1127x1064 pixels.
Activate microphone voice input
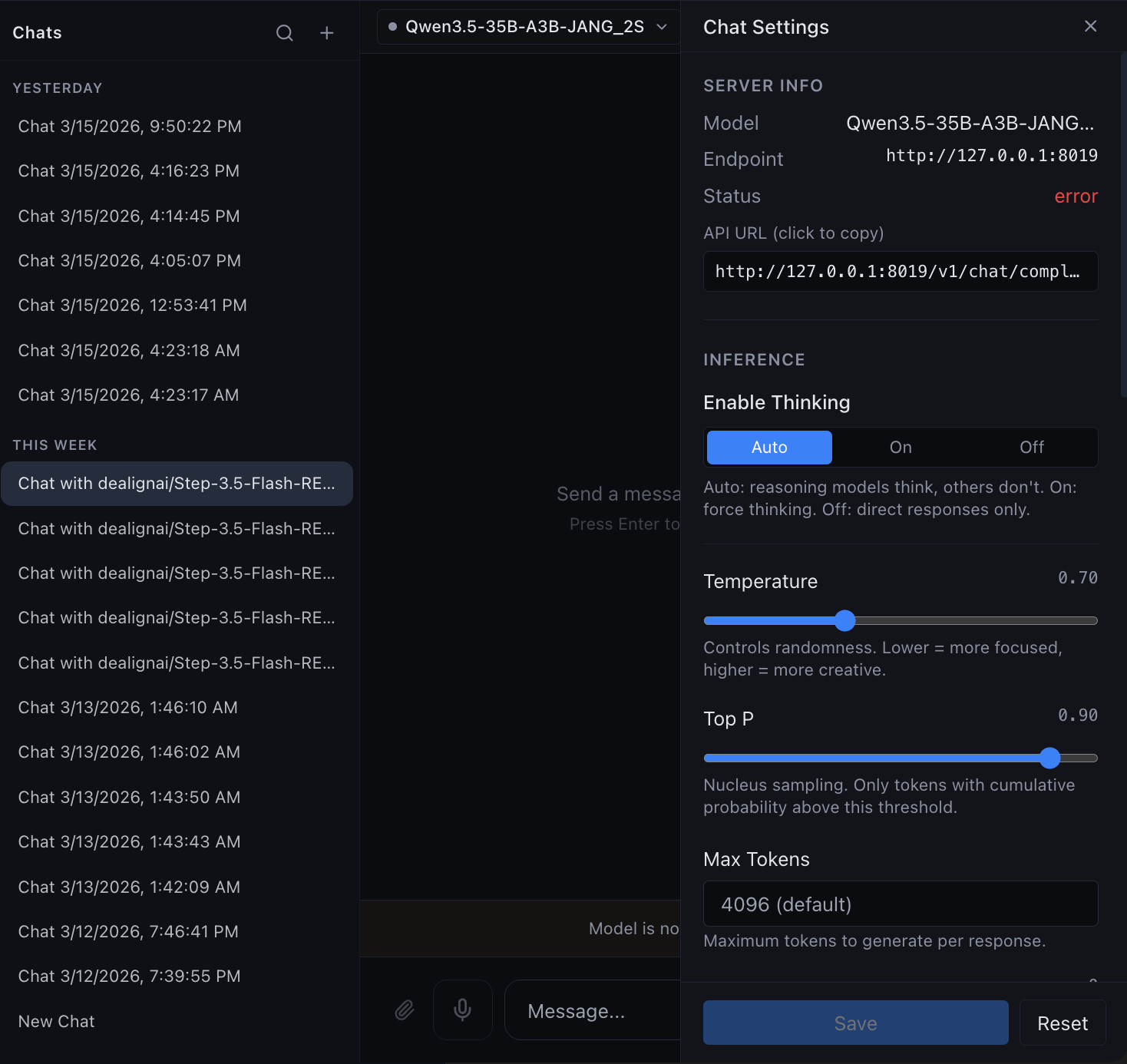click(462, 1009)
